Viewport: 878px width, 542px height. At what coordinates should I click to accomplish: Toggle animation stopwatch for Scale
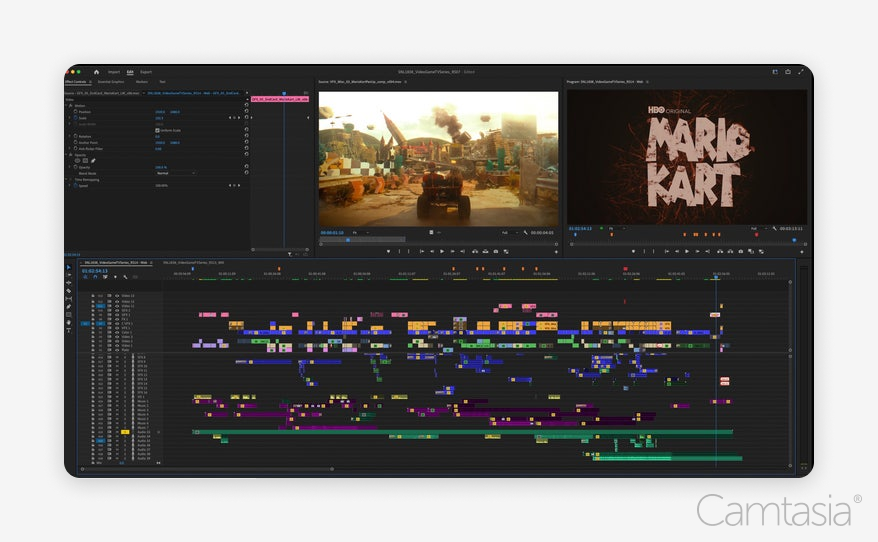[76, 118]
